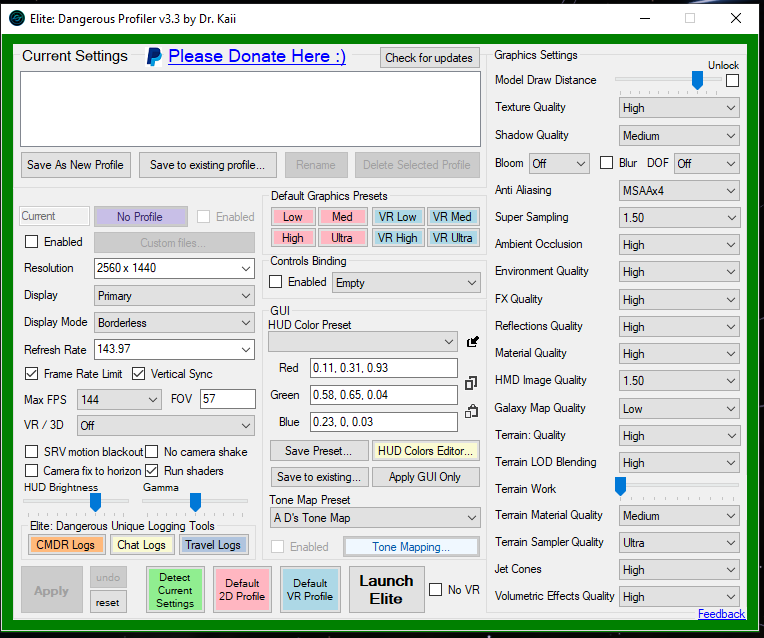Toggle the Unlock draw distance checkbox
764x638 pixels.
(732, 80)
